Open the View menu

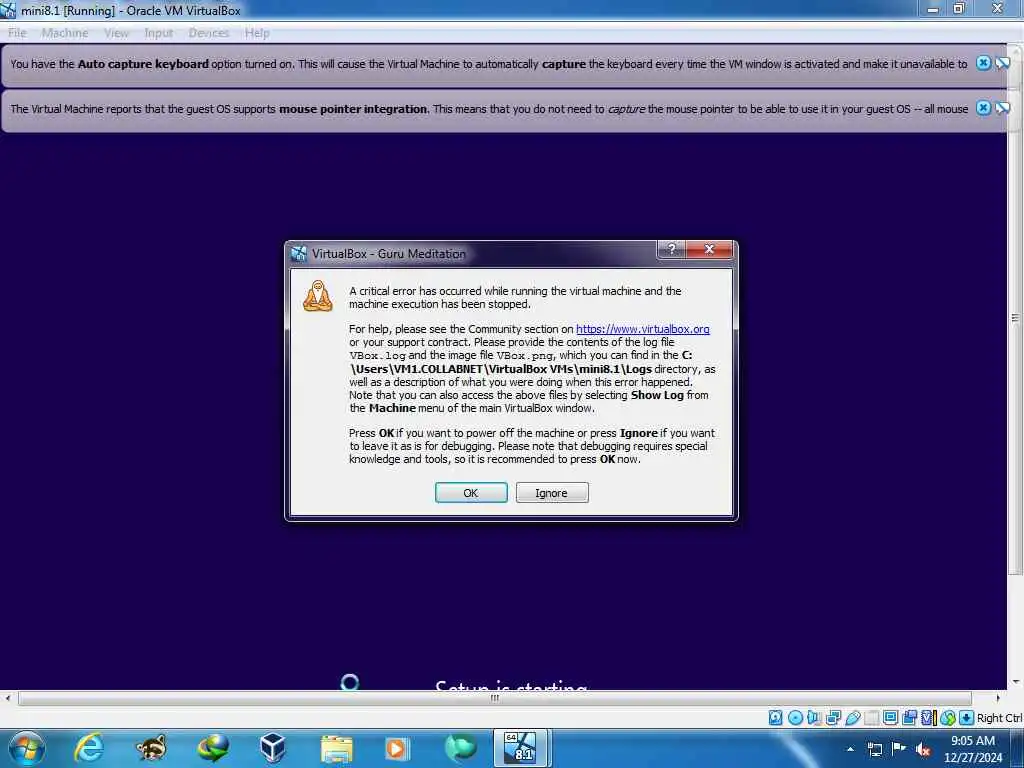pyautogui.click(x=116, y=33)
